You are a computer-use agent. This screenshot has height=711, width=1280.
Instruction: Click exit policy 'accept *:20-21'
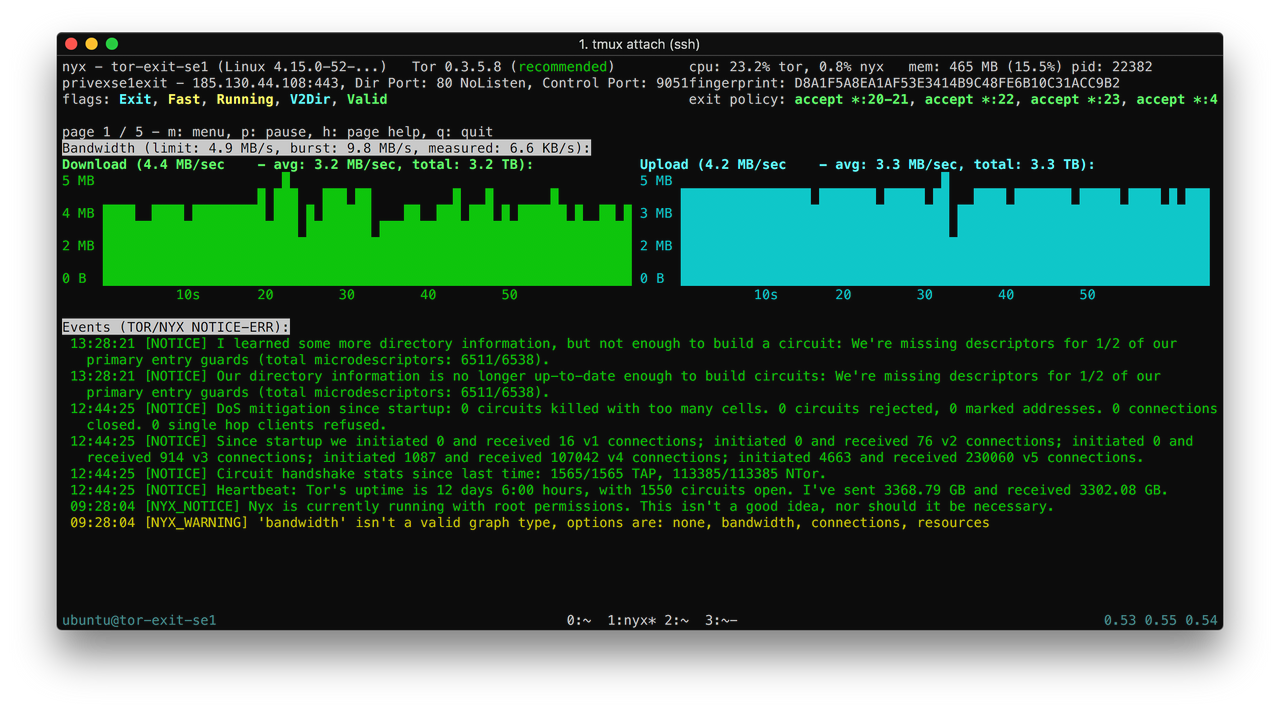851,99
